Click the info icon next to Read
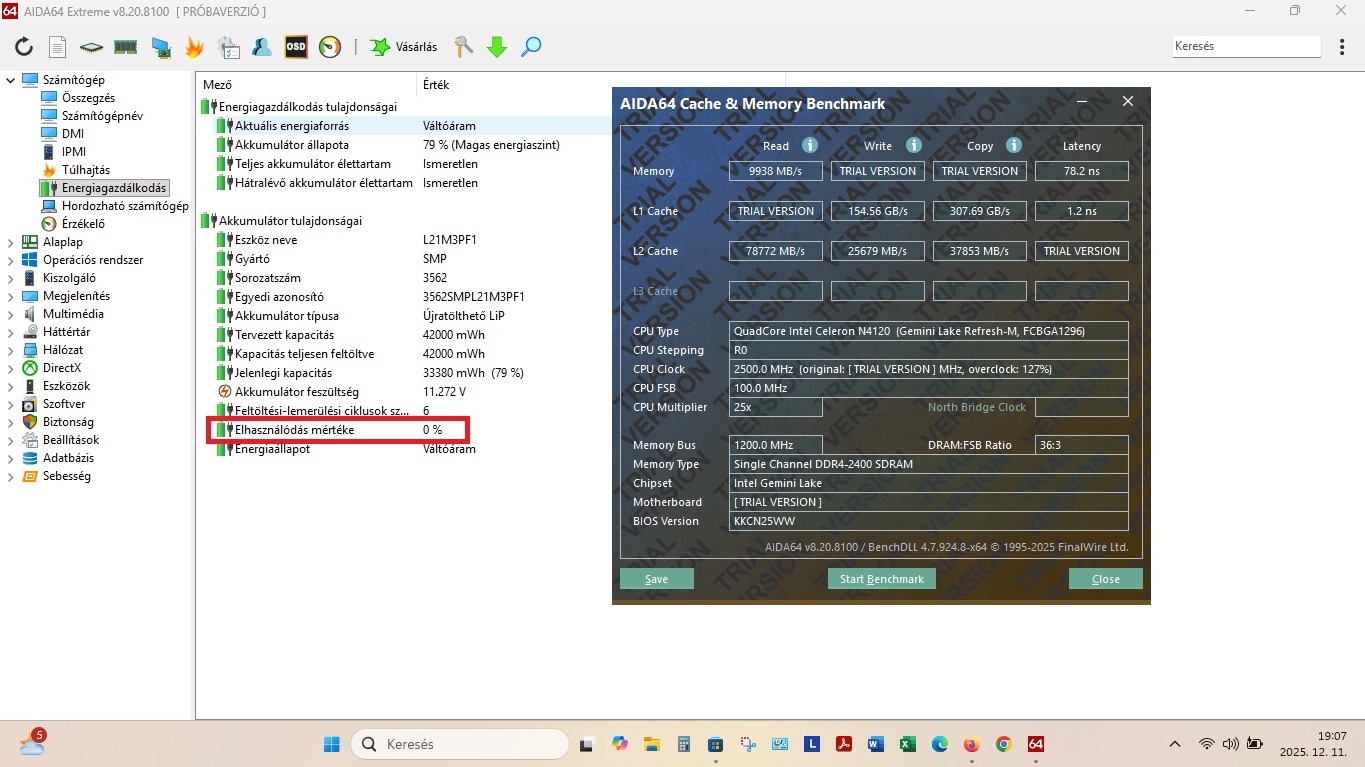1365x767 pixels. point(810,145)
